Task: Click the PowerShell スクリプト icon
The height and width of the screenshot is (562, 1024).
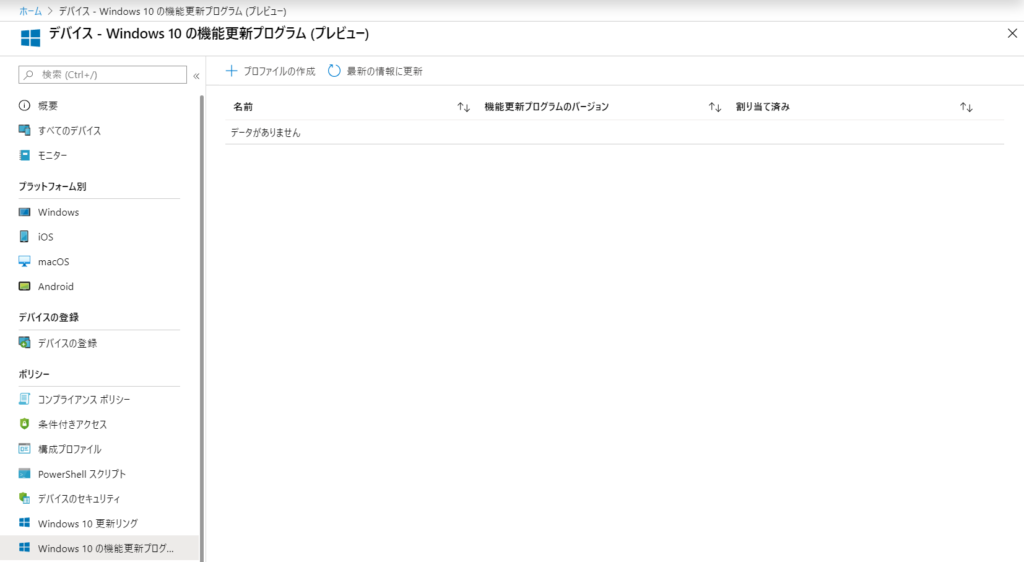Action: (24, 474)
